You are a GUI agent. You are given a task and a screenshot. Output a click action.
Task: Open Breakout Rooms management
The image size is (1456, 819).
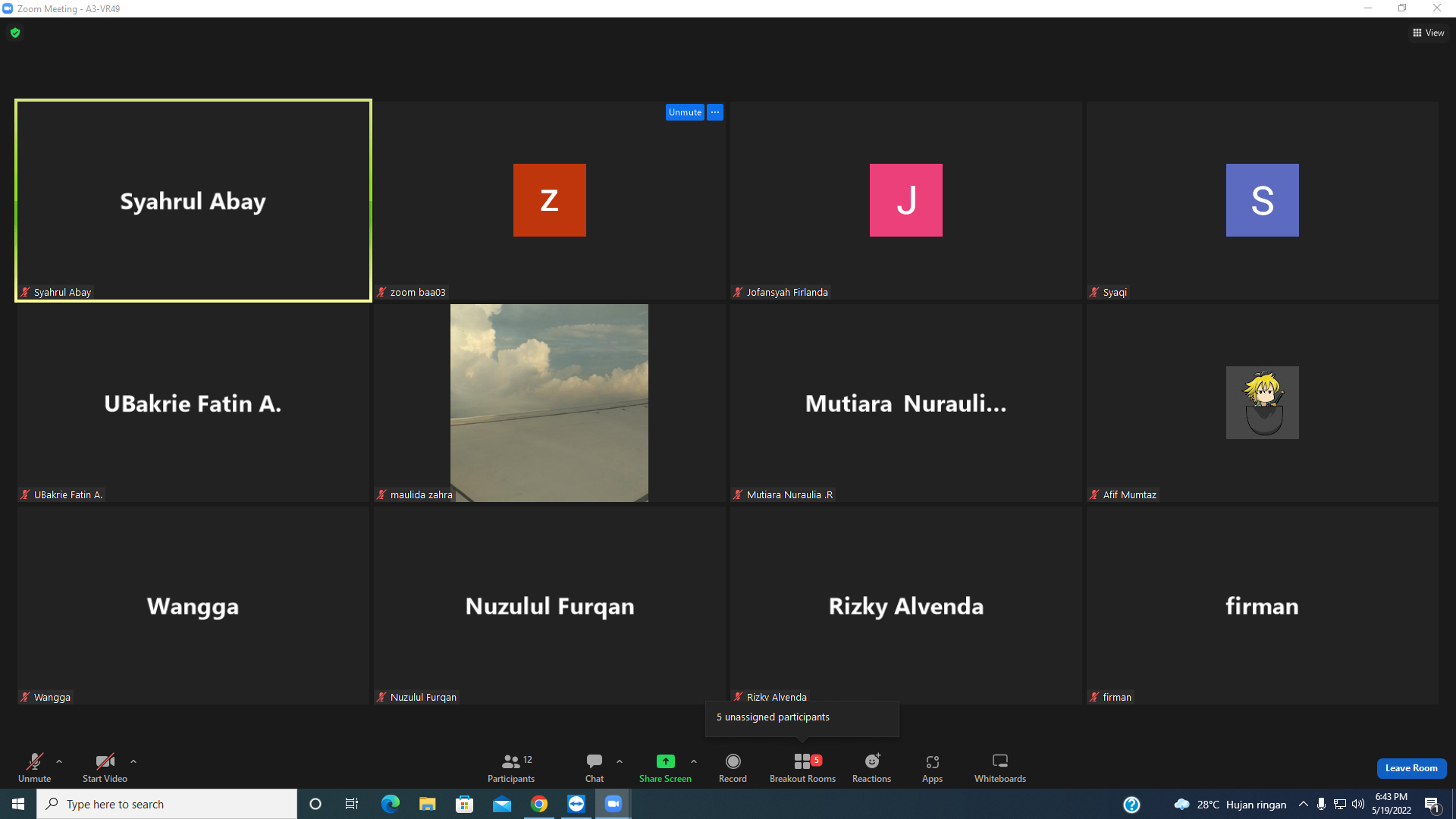[802, 767]
